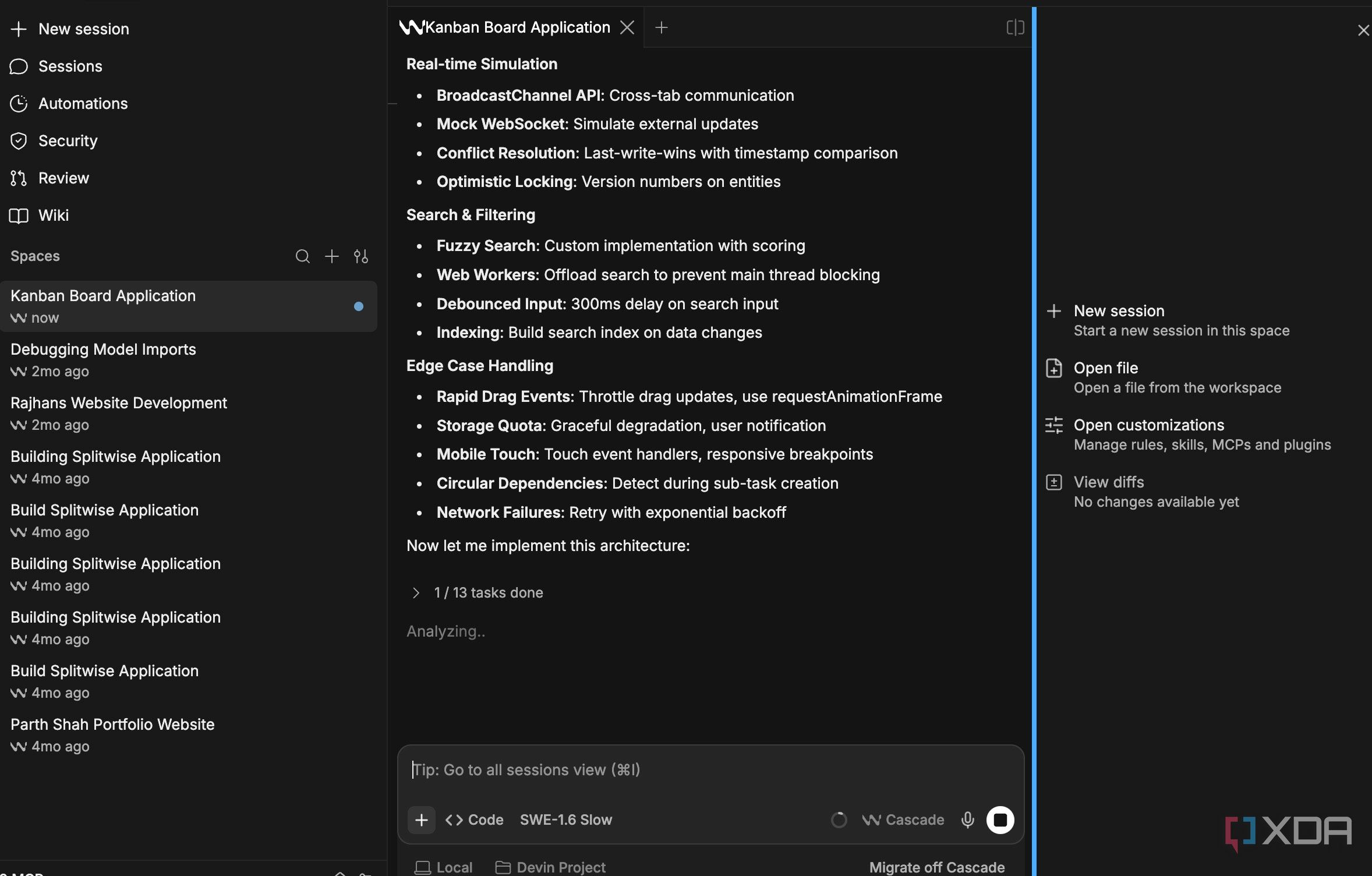Open a new tab with the plus icon
The height and width of the screenshot is (876, 1372).
click(662, 27)
